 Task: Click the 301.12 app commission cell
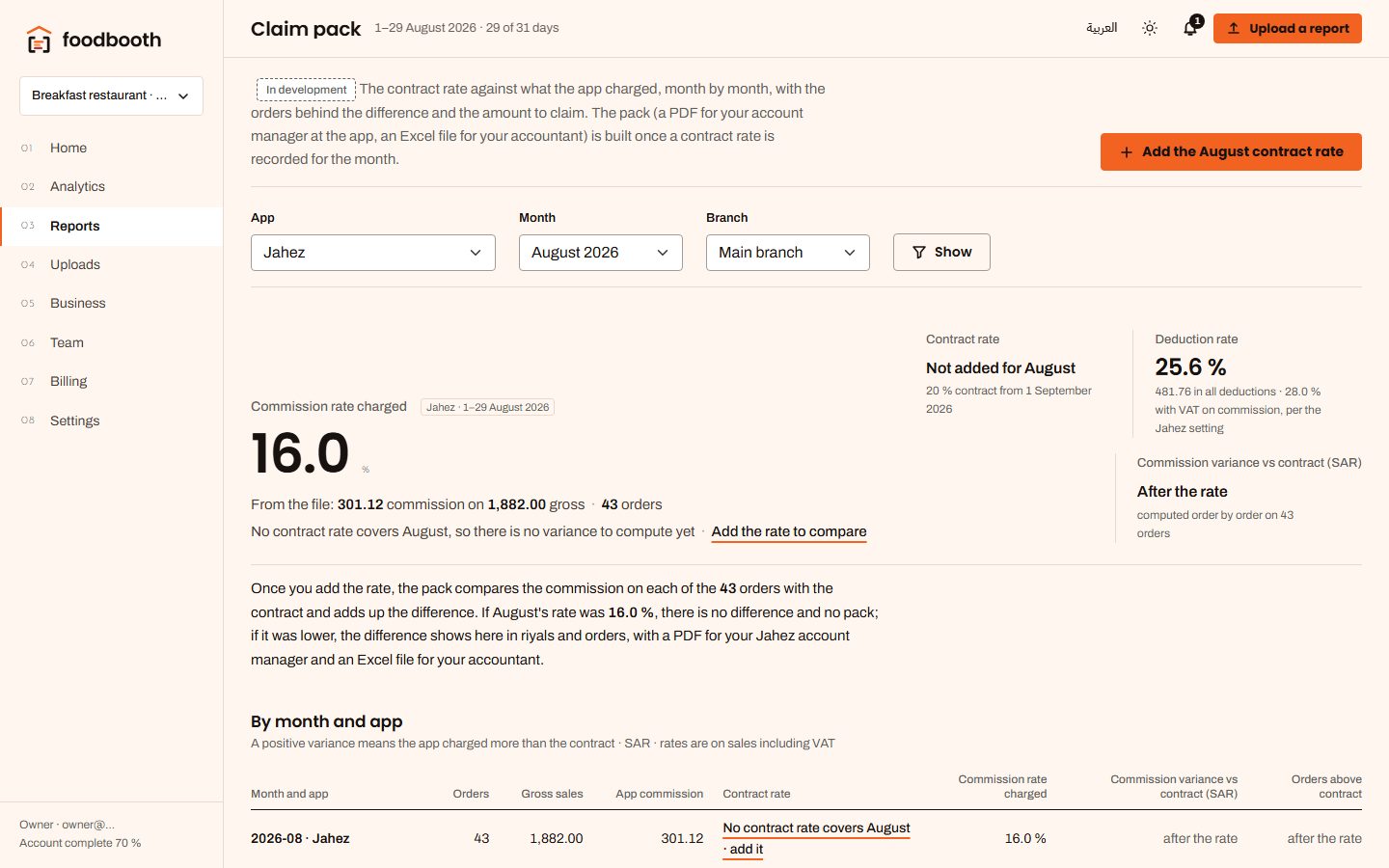click(x=682, y=838)
